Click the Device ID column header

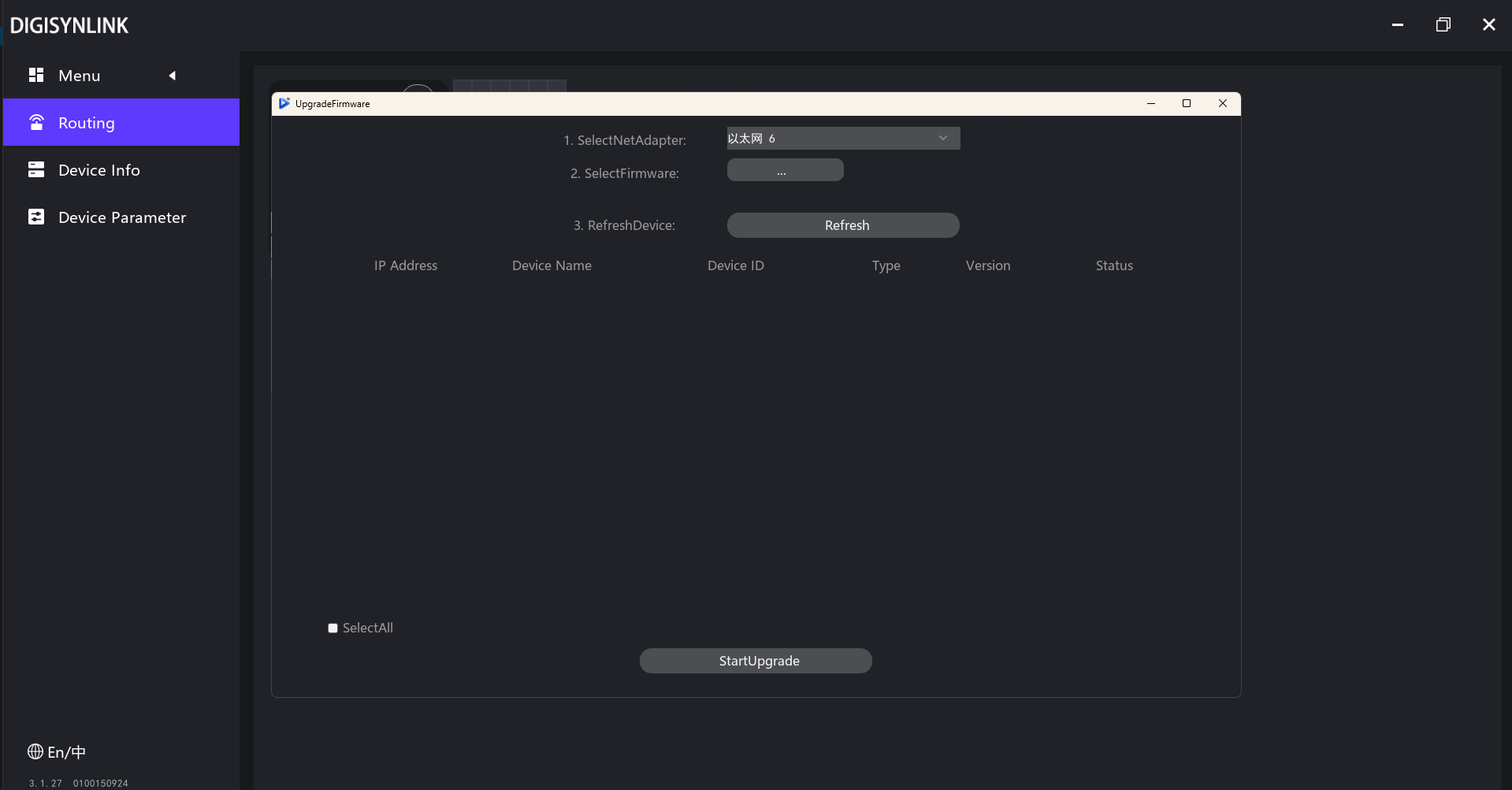click(x=736, y=265)
